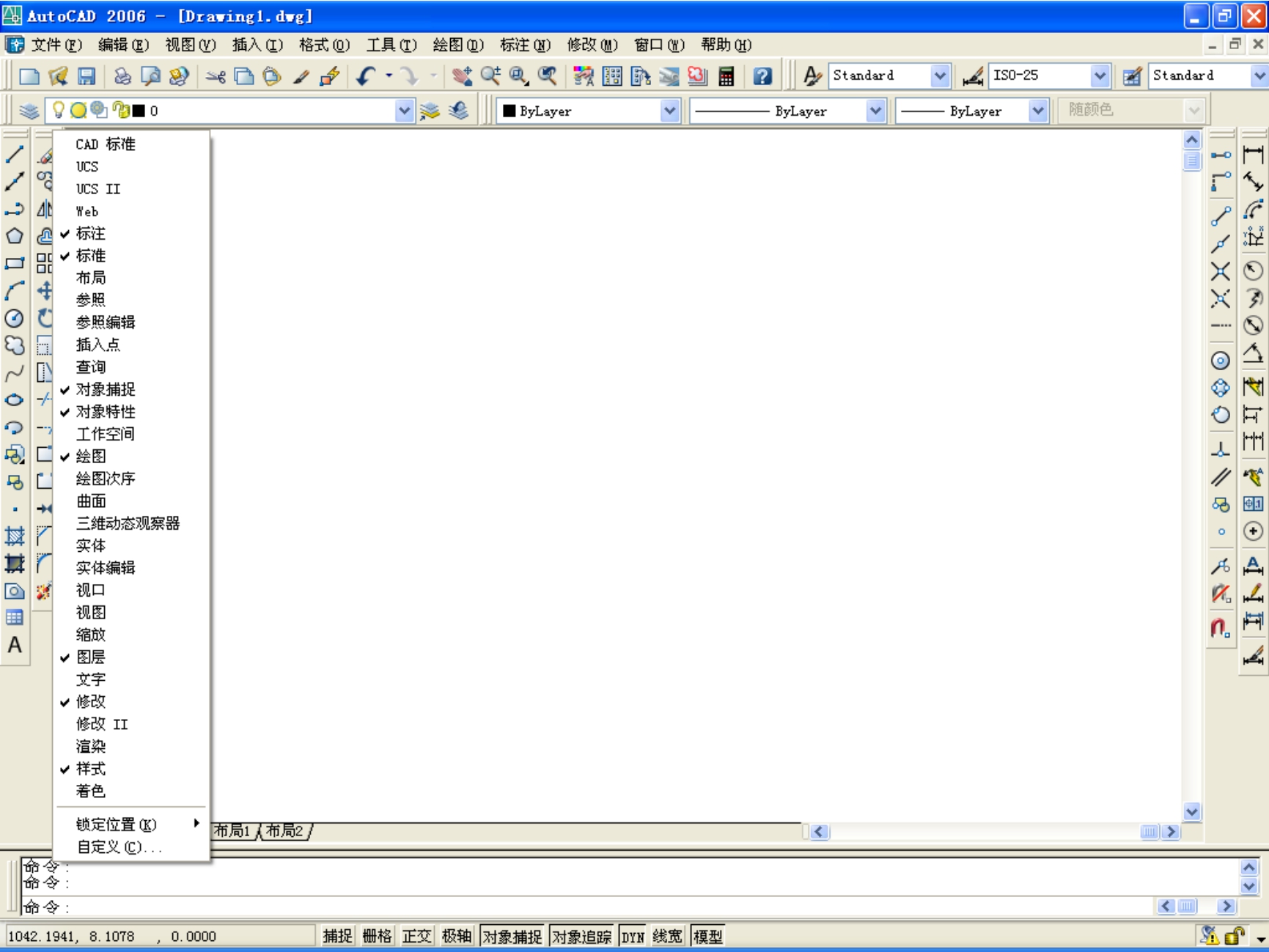
Task: Toggle 捕捉 button in status bar
Action: (x=337, y=936)
